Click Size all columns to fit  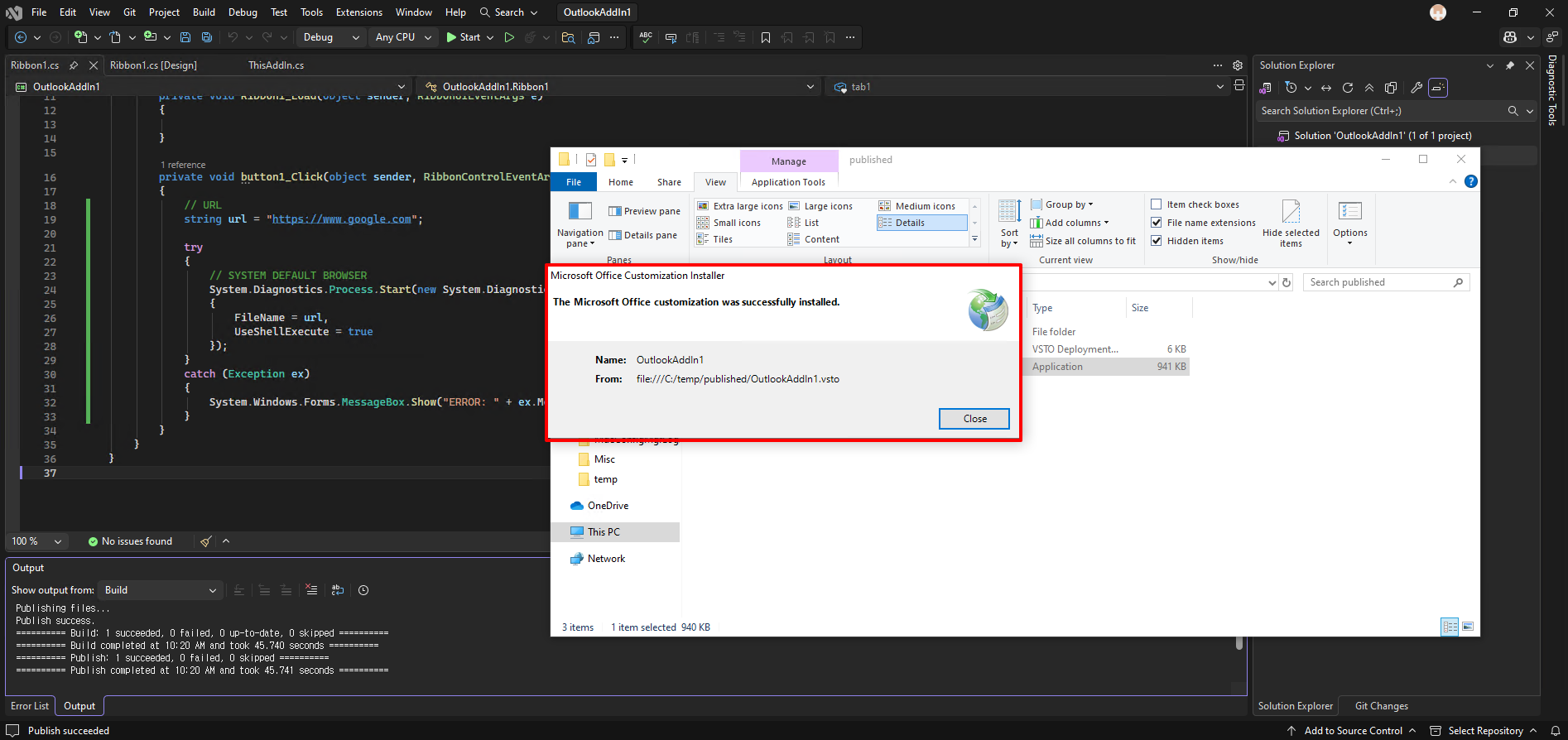click(x=1083, y=241)
